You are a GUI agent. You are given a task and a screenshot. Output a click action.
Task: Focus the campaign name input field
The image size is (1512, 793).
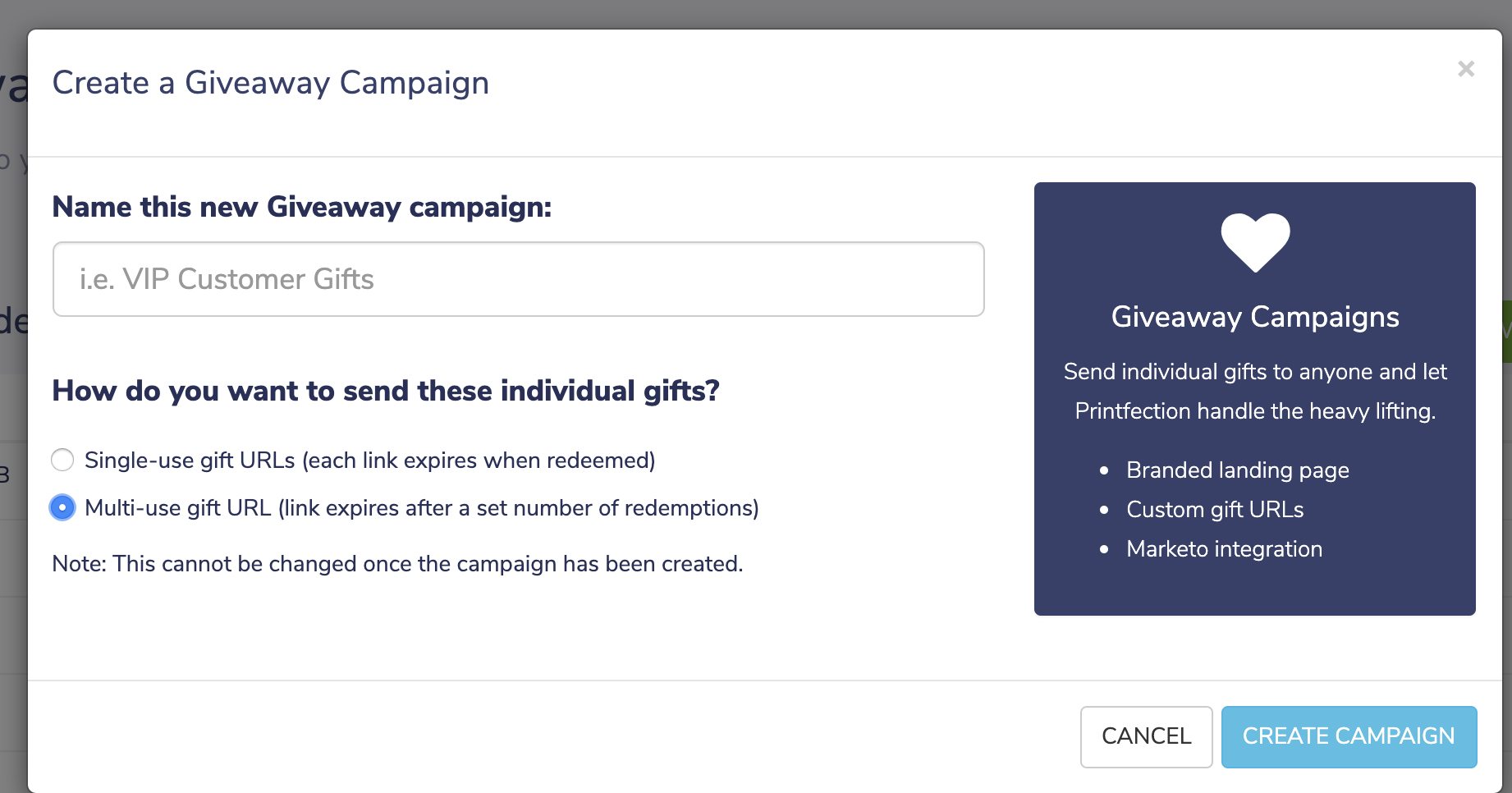pyautogui.click(x=518, y=279)
